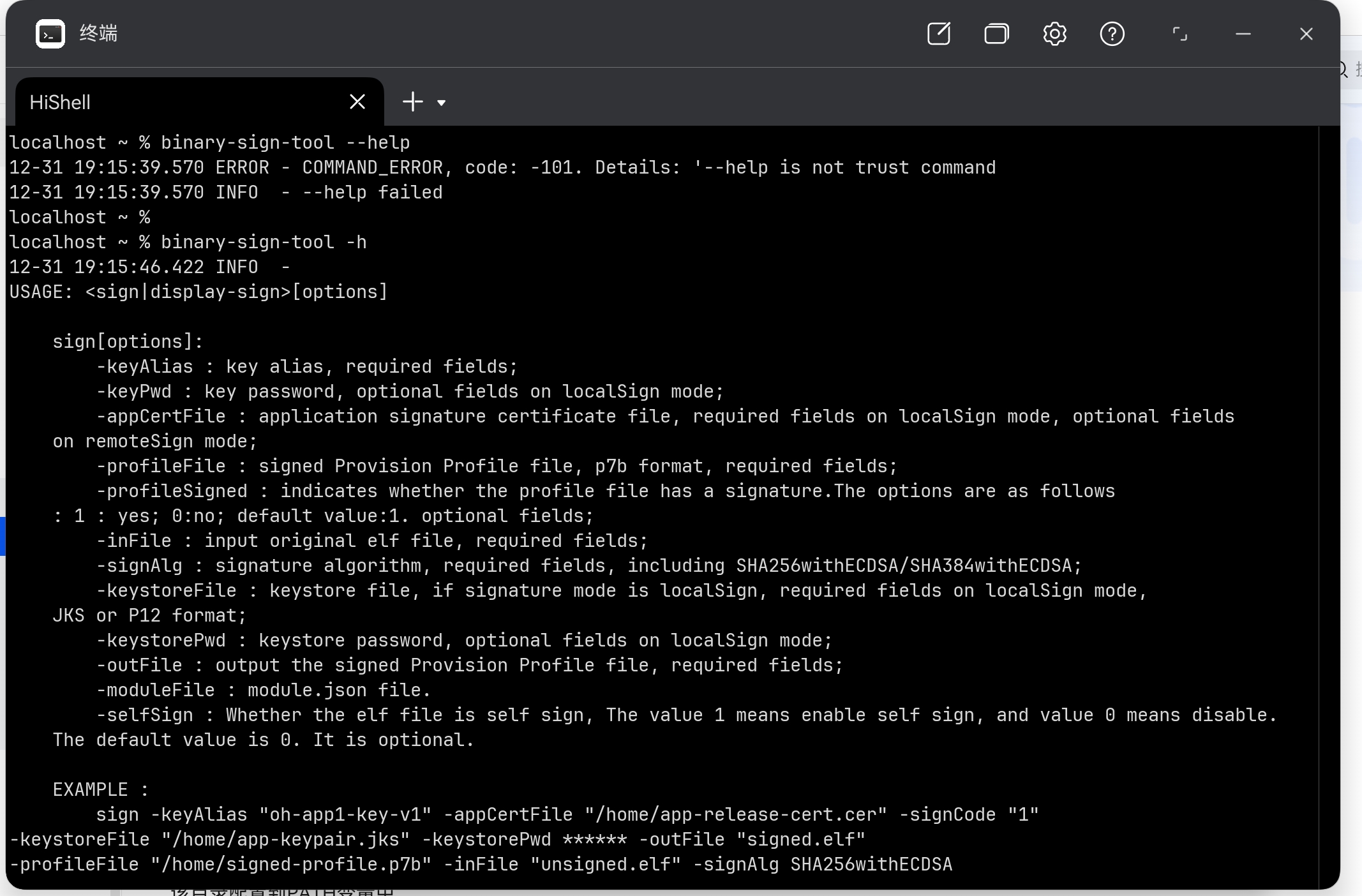
Task: Click the corner-brackets window resize icon
Action: point(1179,34)
